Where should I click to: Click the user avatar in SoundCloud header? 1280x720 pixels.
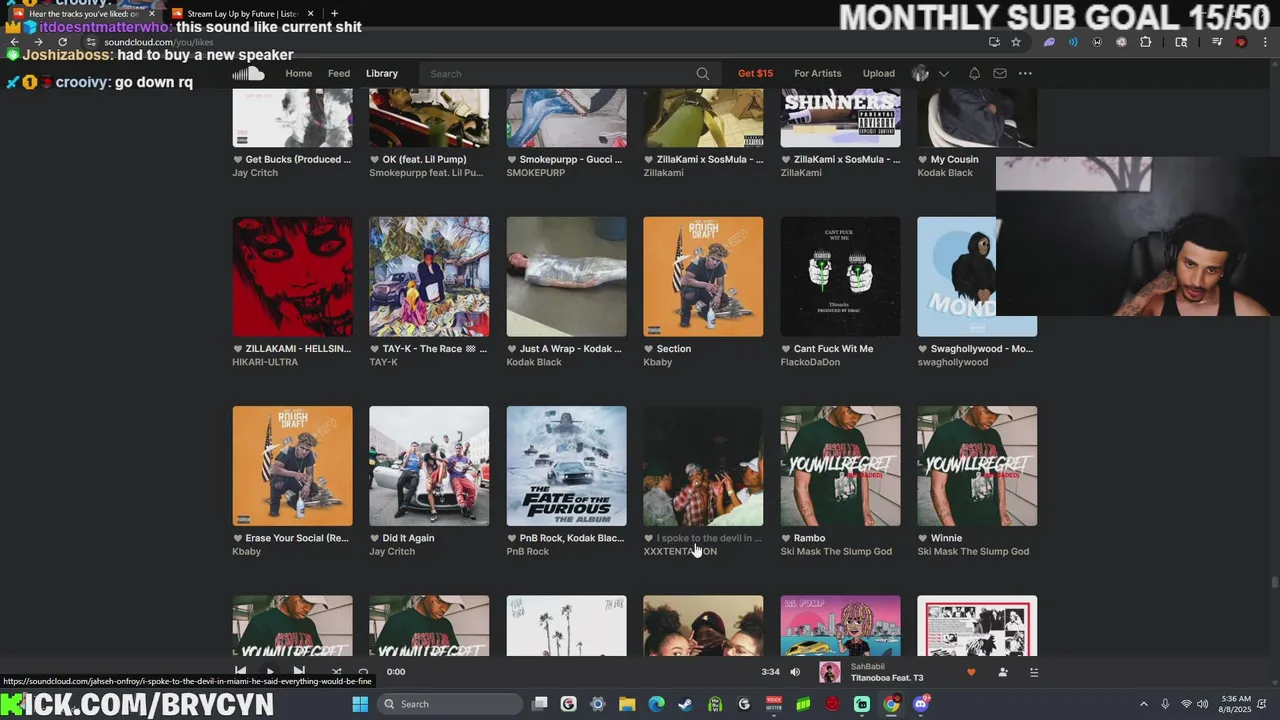click(920, 73)
